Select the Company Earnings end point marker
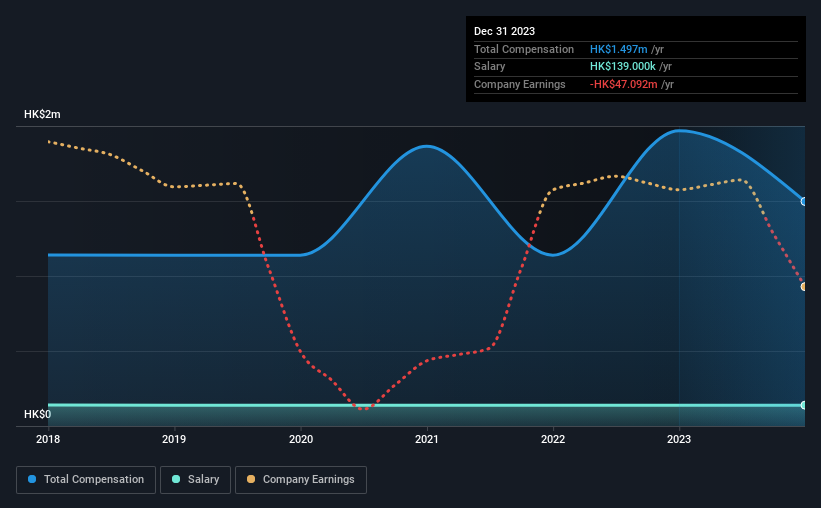The image size is (821, 508). point(804,286)
